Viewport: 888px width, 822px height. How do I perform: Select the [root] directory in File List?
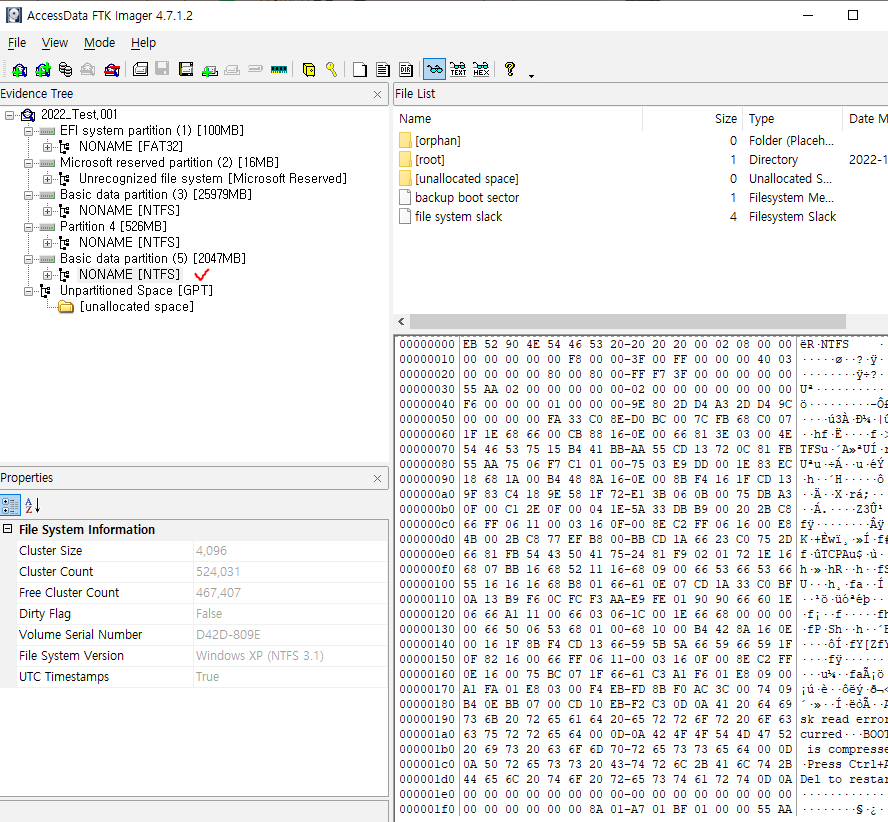(430, 160)
